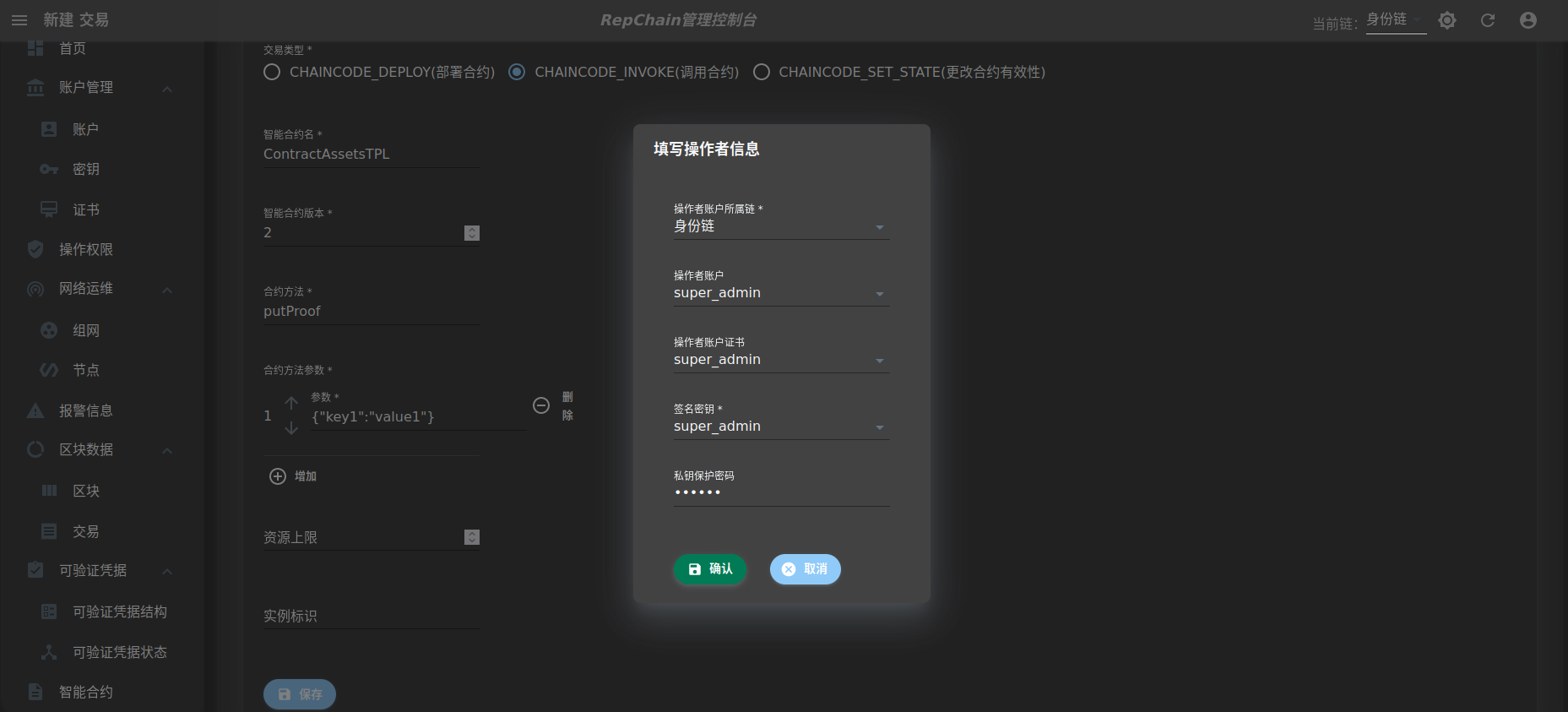
Task: Open the user account profile icon
Action: tap(1528, 20)
